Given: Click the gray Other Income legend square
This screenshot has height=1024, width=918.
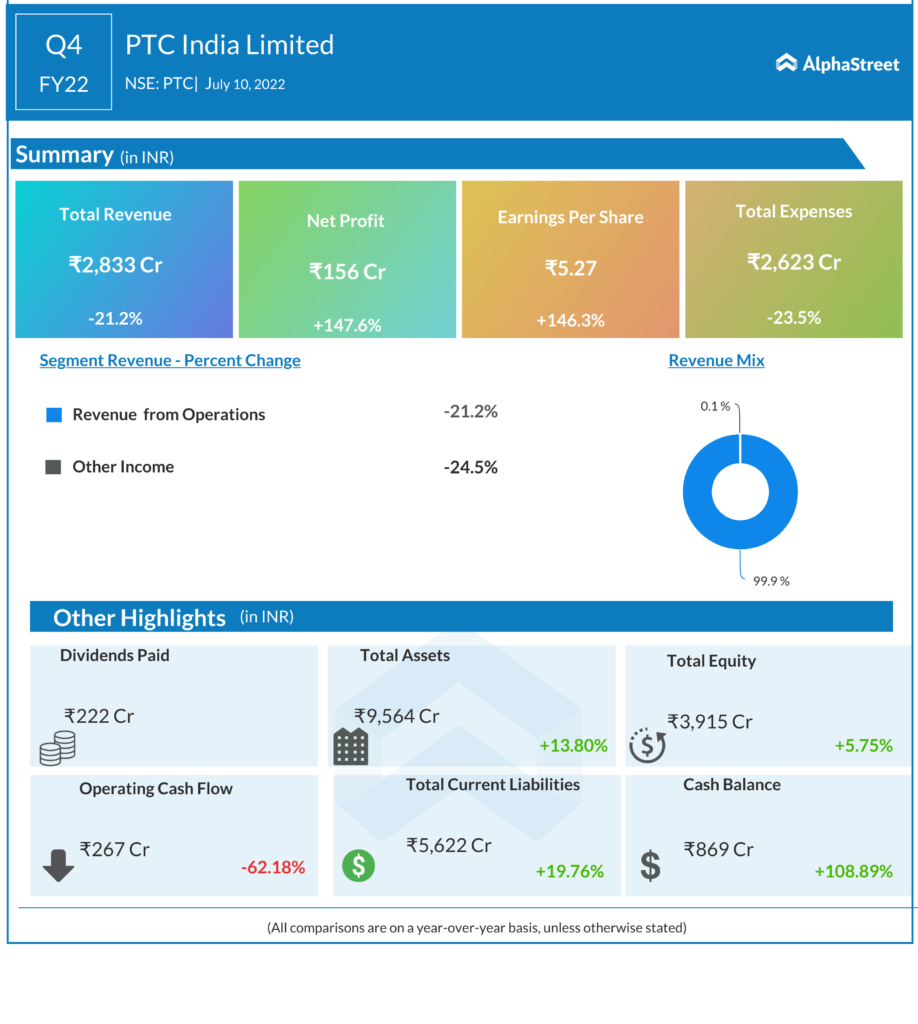Looking at the screenshot, I should tap(54, 467).
